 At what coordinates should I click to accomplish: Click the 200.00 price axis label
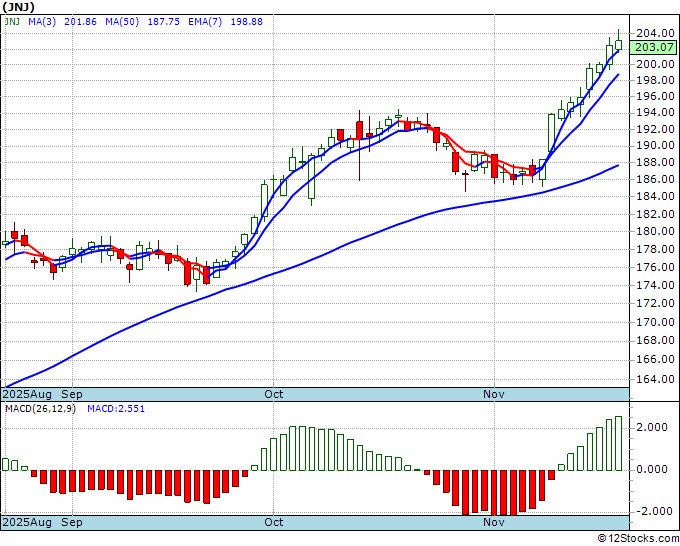pyautogui.click(x=655, y=64)
